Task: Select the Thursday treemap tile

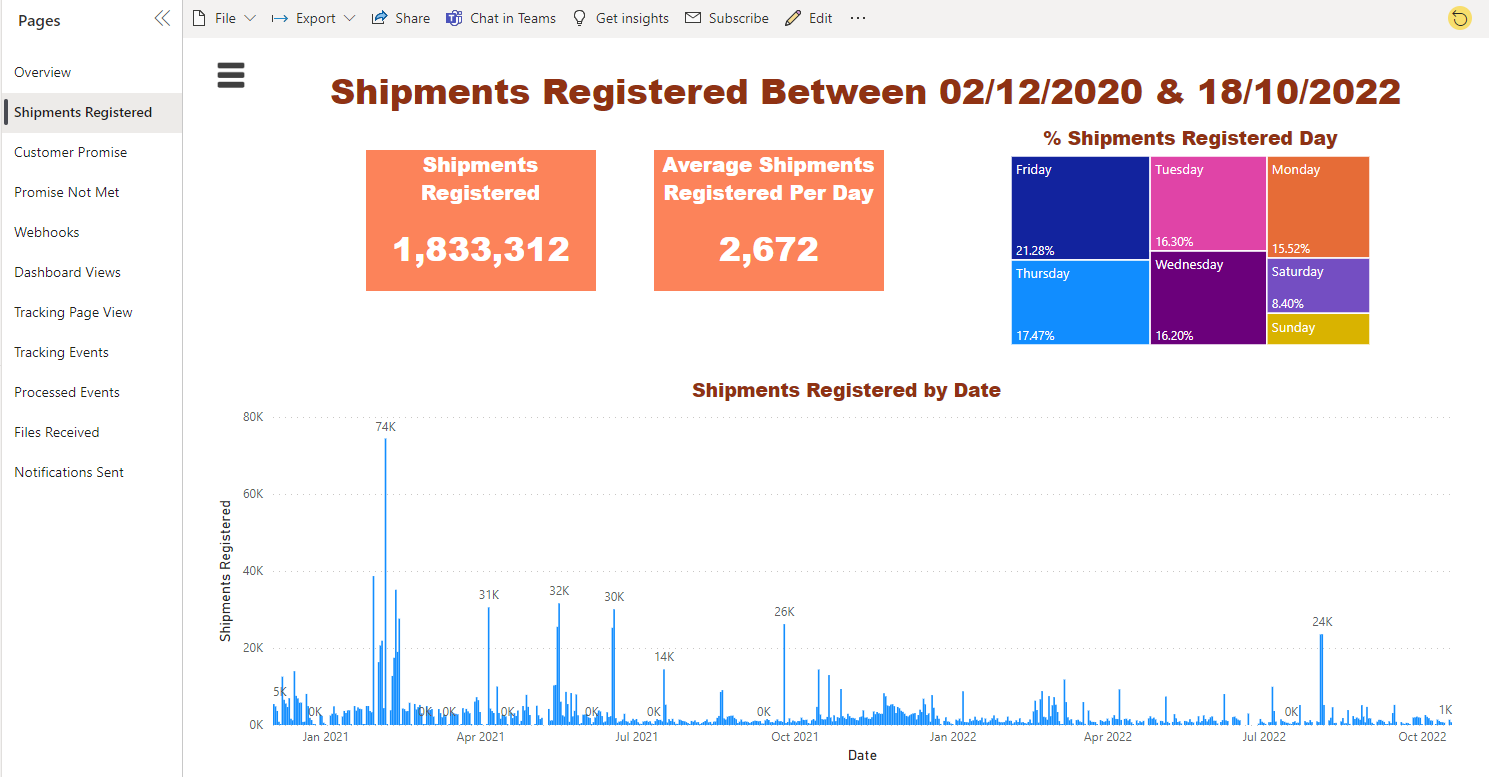Action: point(1080,302)
